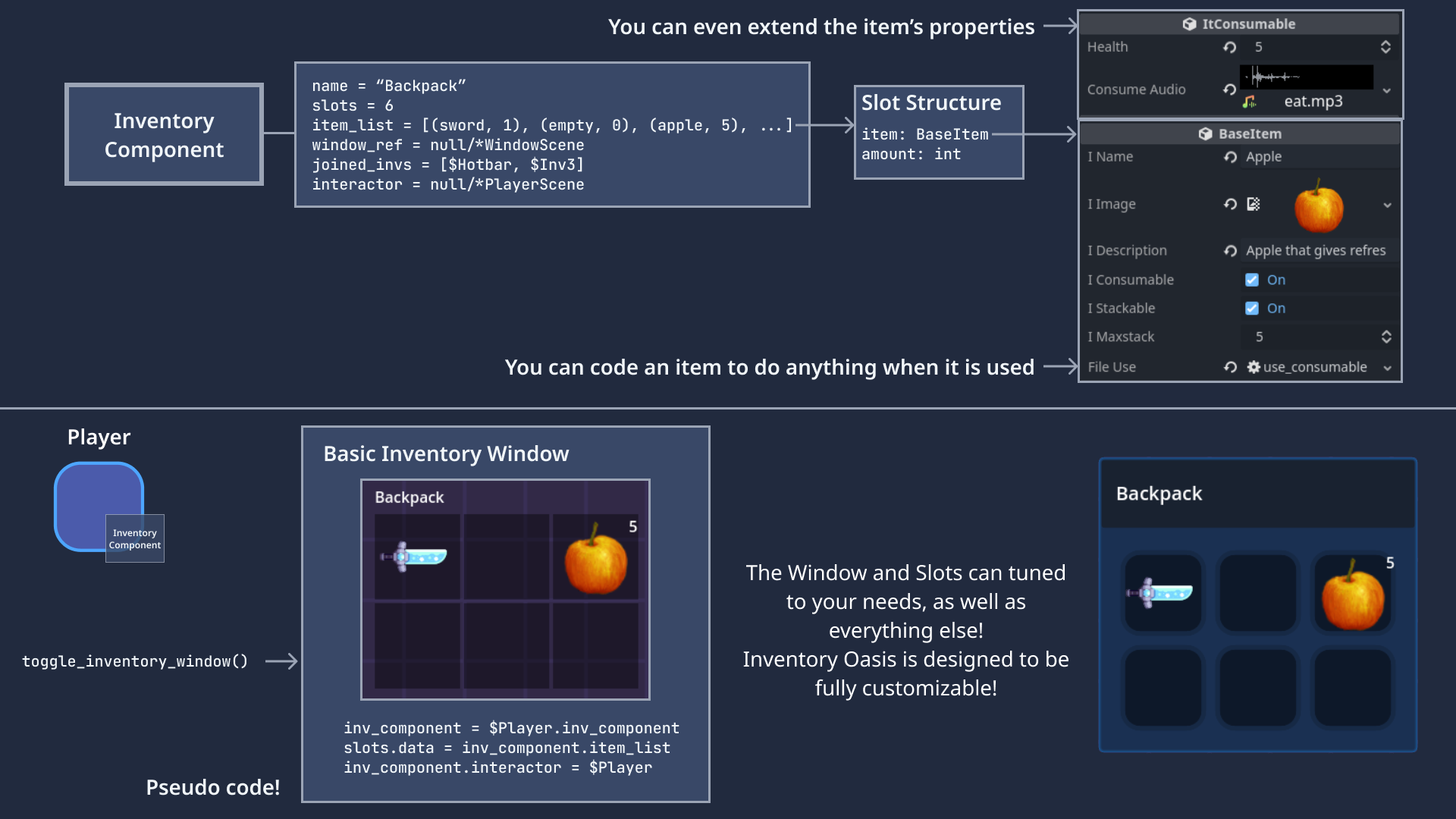
Task: Click the ItConsumable resource cube icon
Action: pos(1189,24)
